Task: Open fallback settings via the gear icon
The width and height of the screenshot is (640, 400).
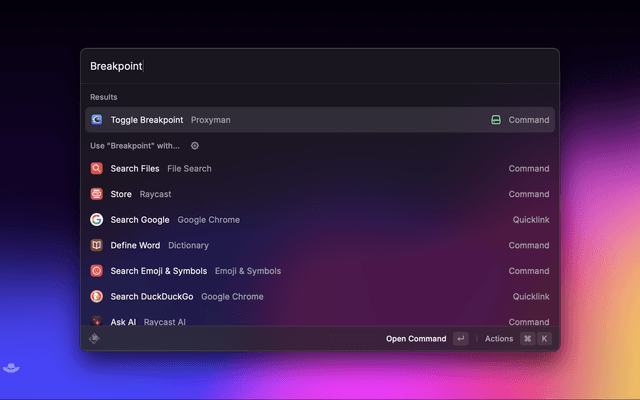Action: (195, 146)
